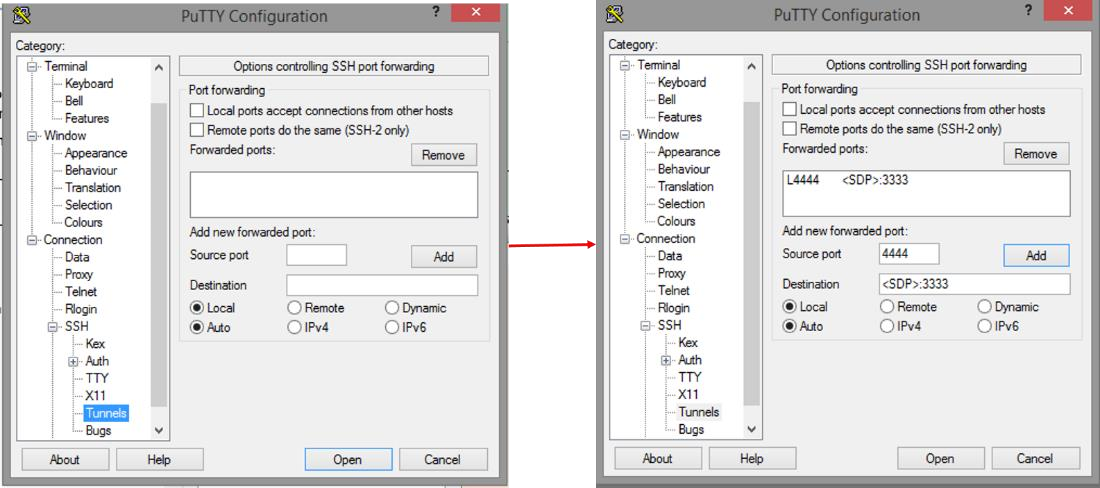Click category scrollbar up arrow, right window
This screenshot has width=1100, height=488.
(x=751, y=66)
